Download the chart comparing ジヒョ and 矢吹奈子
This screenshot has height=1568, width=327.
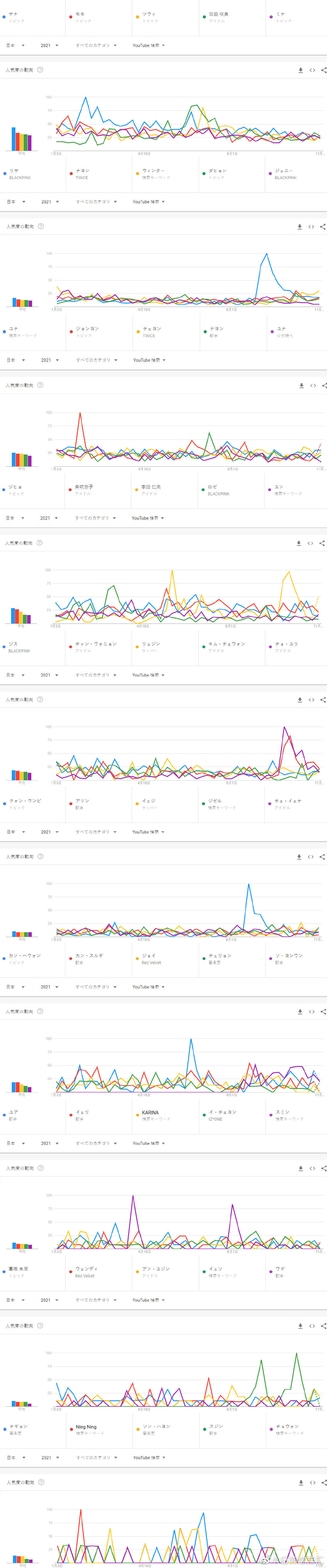299,543
